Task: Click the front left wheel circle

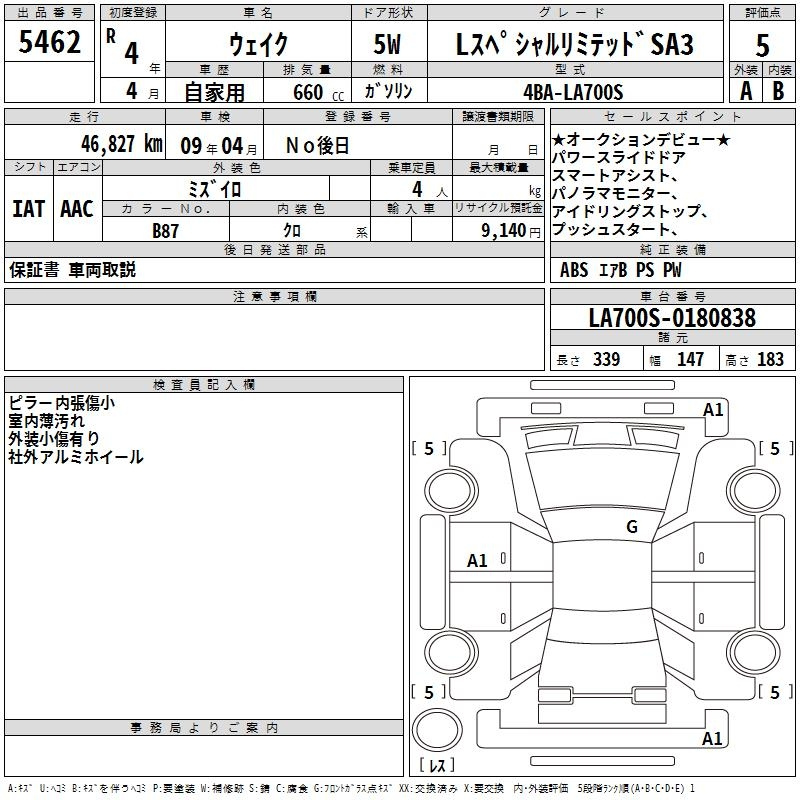Action: pyautogui.click(x=451, y=490)
